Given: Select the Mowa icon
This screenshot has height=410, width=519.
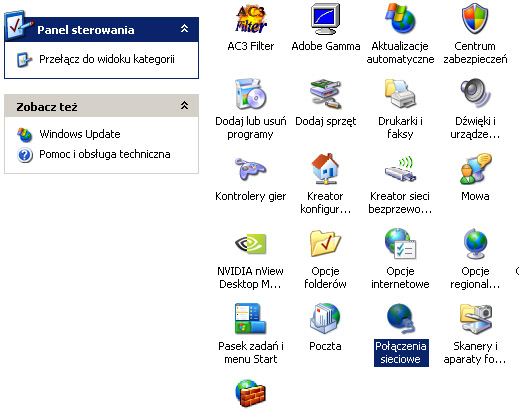Looking at the screenshot, I should pos(475,169).
